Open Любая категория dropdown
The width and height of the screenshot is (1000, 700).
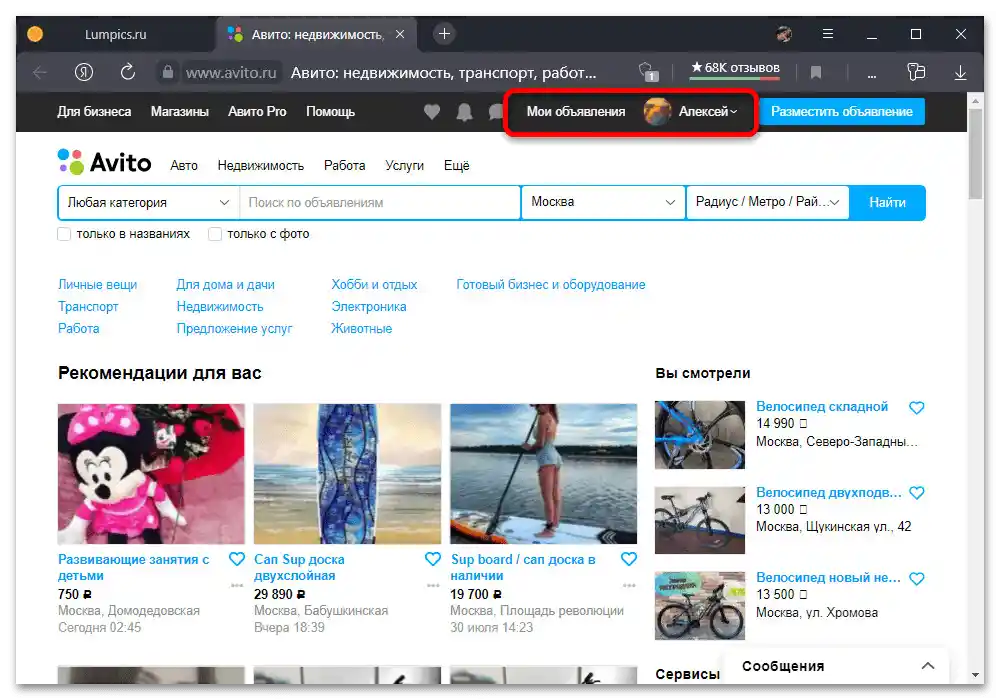(x=149, y=203)
